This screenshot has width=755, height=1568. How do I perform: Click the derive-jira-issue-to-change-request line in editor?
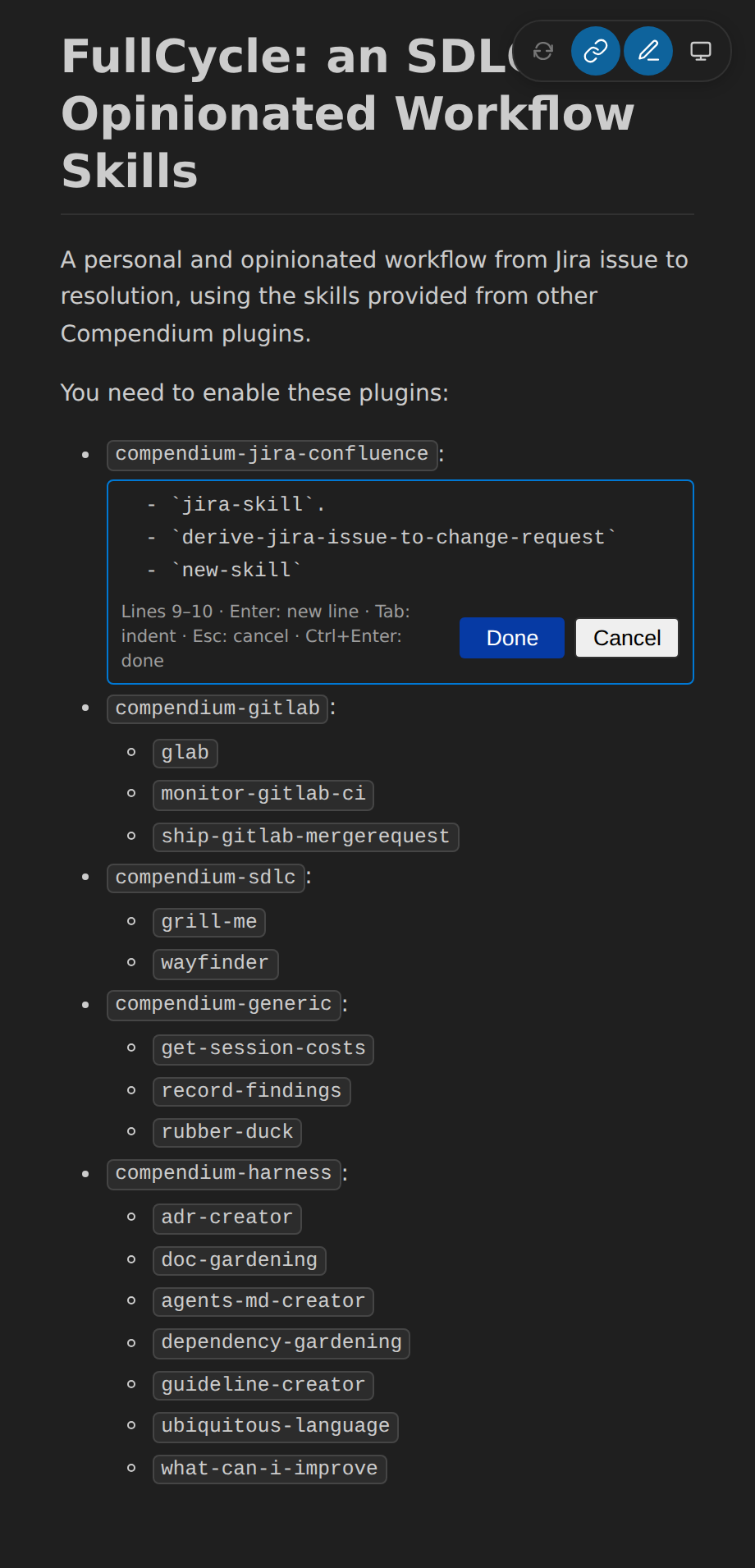(382, 537)
